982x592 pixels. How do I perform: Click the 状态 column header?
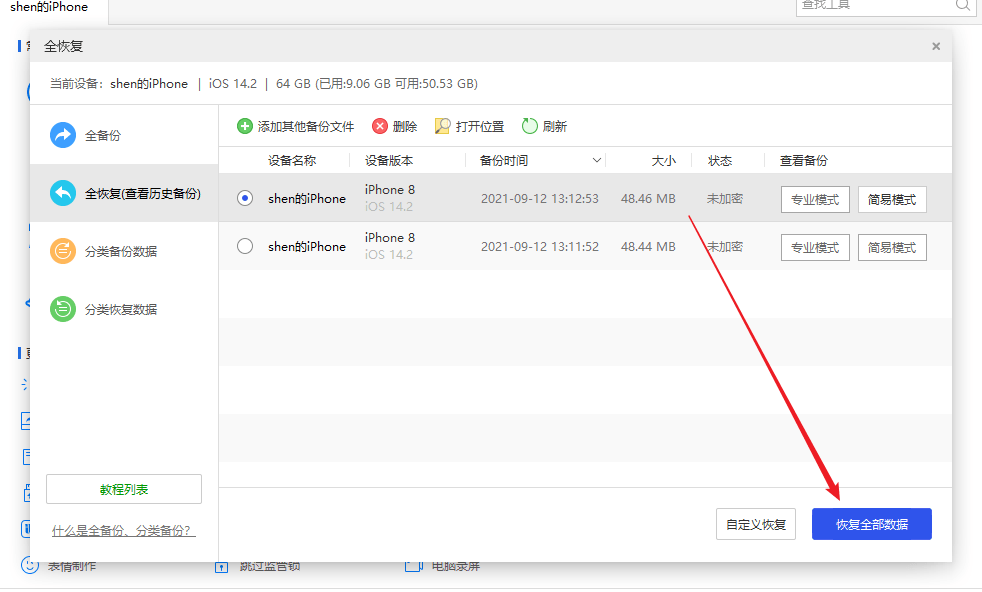[x=720, y=160]
